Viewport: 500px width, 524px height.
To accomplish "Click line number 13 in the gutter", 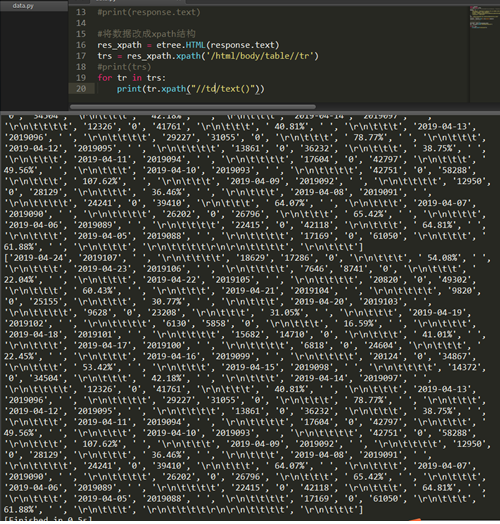I will coord(81,12).
